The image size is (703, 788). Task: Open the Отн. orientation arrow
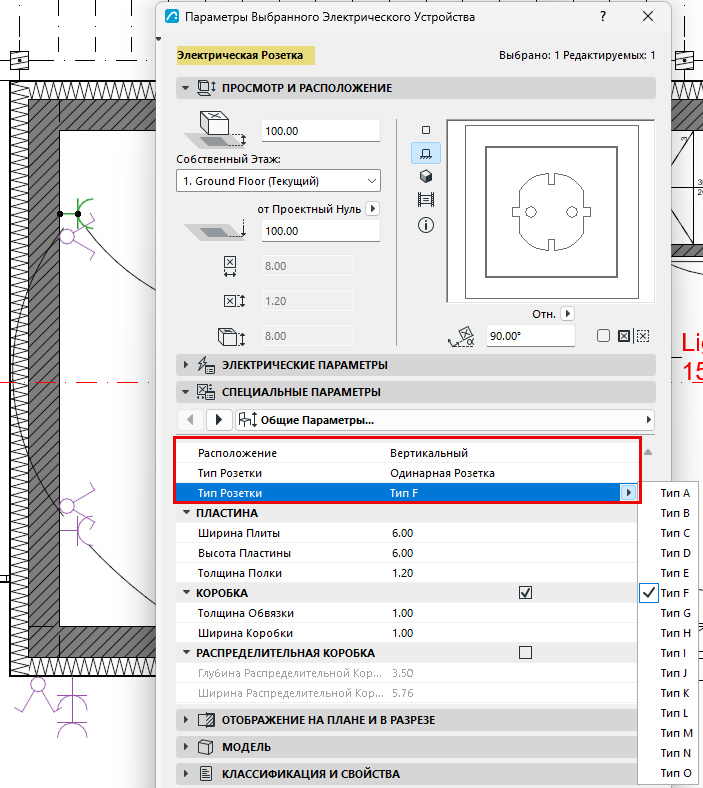point(567,314)
